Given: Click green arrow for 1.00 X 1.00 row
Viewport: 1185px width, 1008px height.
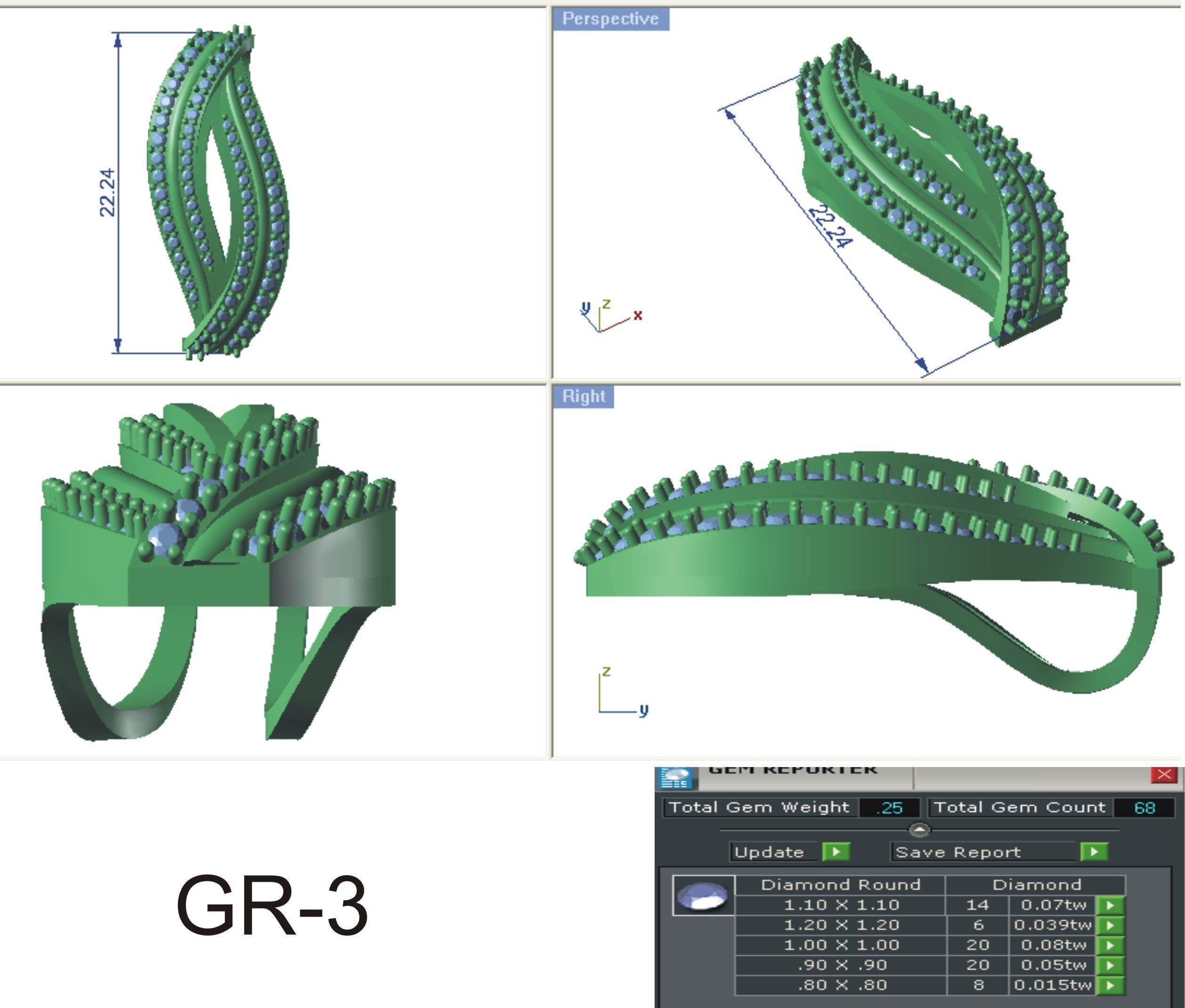Looking at the screenshot, I should point(1111,945).
